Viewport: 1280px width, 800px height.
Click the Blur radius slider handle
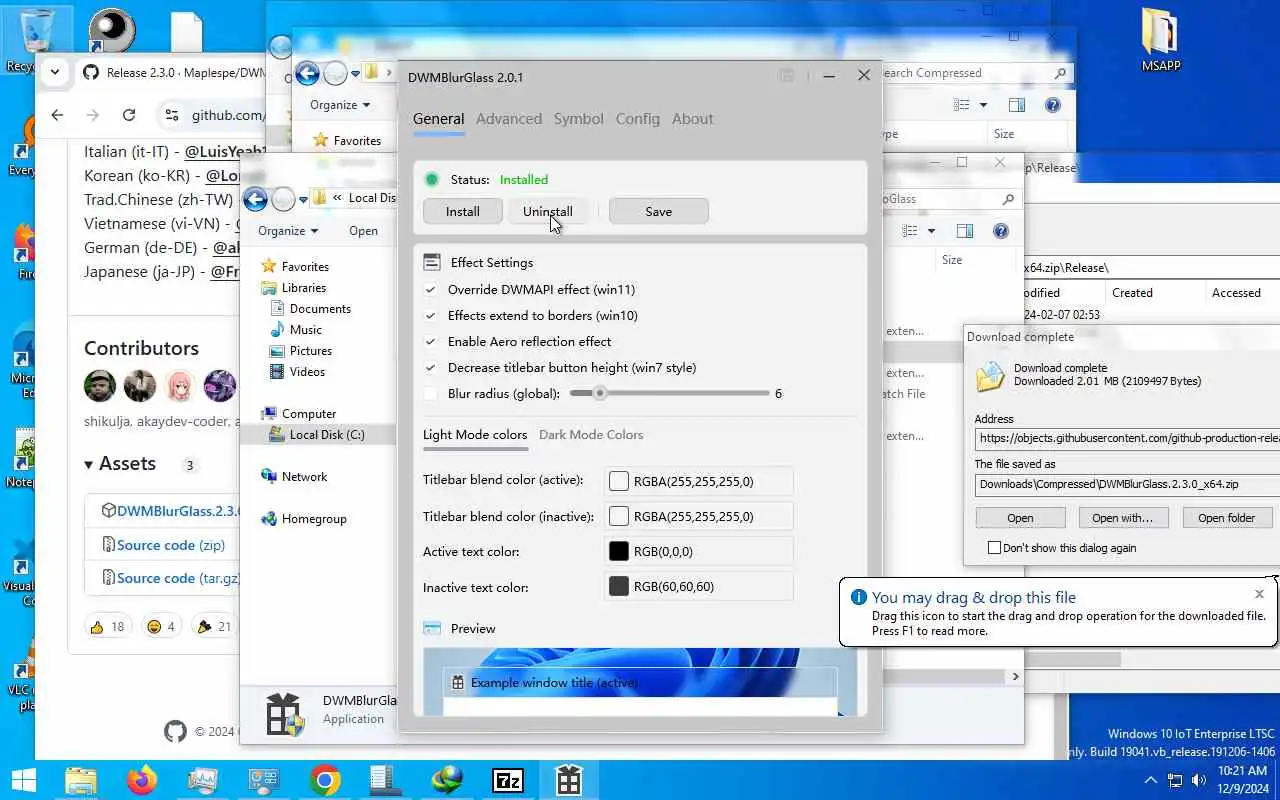(x=600, y=394)
